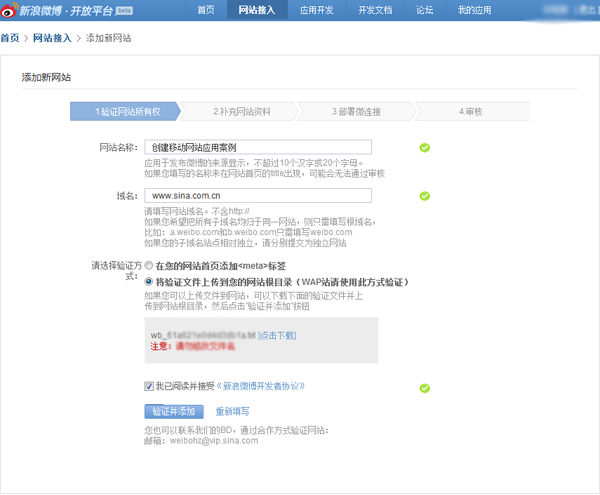Image resolution: width=600 pixels, height=495 pixels.
Task: Download verification file via 点击下载
Action: (x=277, y=335)
